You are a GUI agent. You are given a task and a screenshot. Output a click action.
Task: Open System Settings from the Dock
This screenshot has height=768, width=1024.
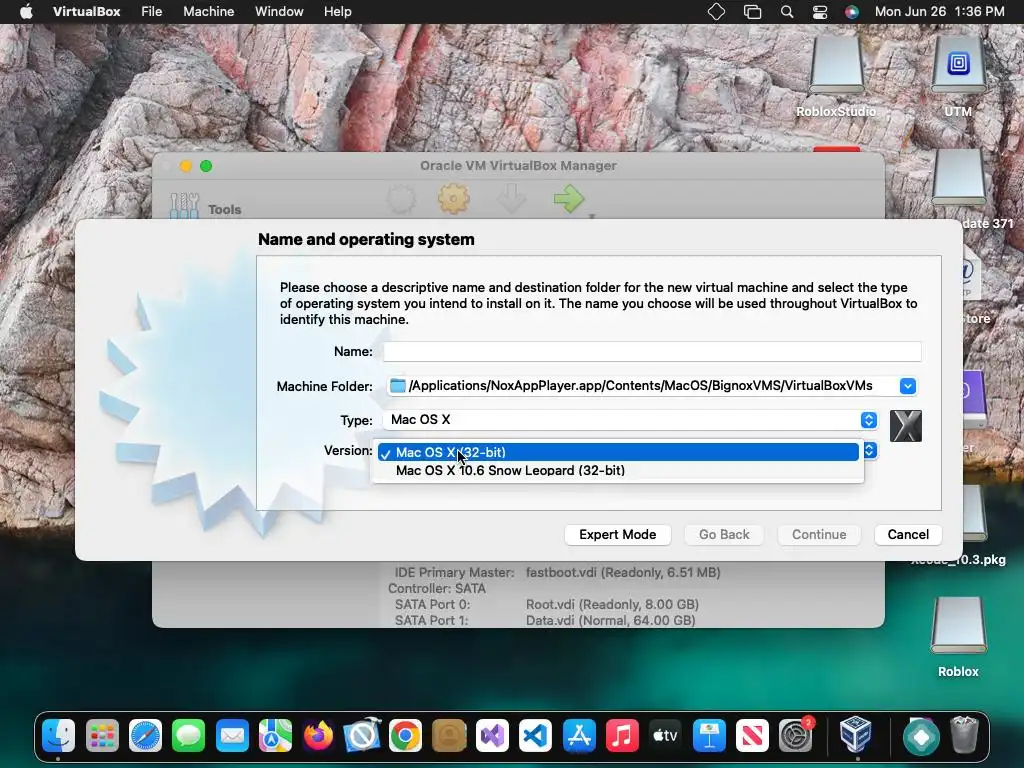(795, 736)
